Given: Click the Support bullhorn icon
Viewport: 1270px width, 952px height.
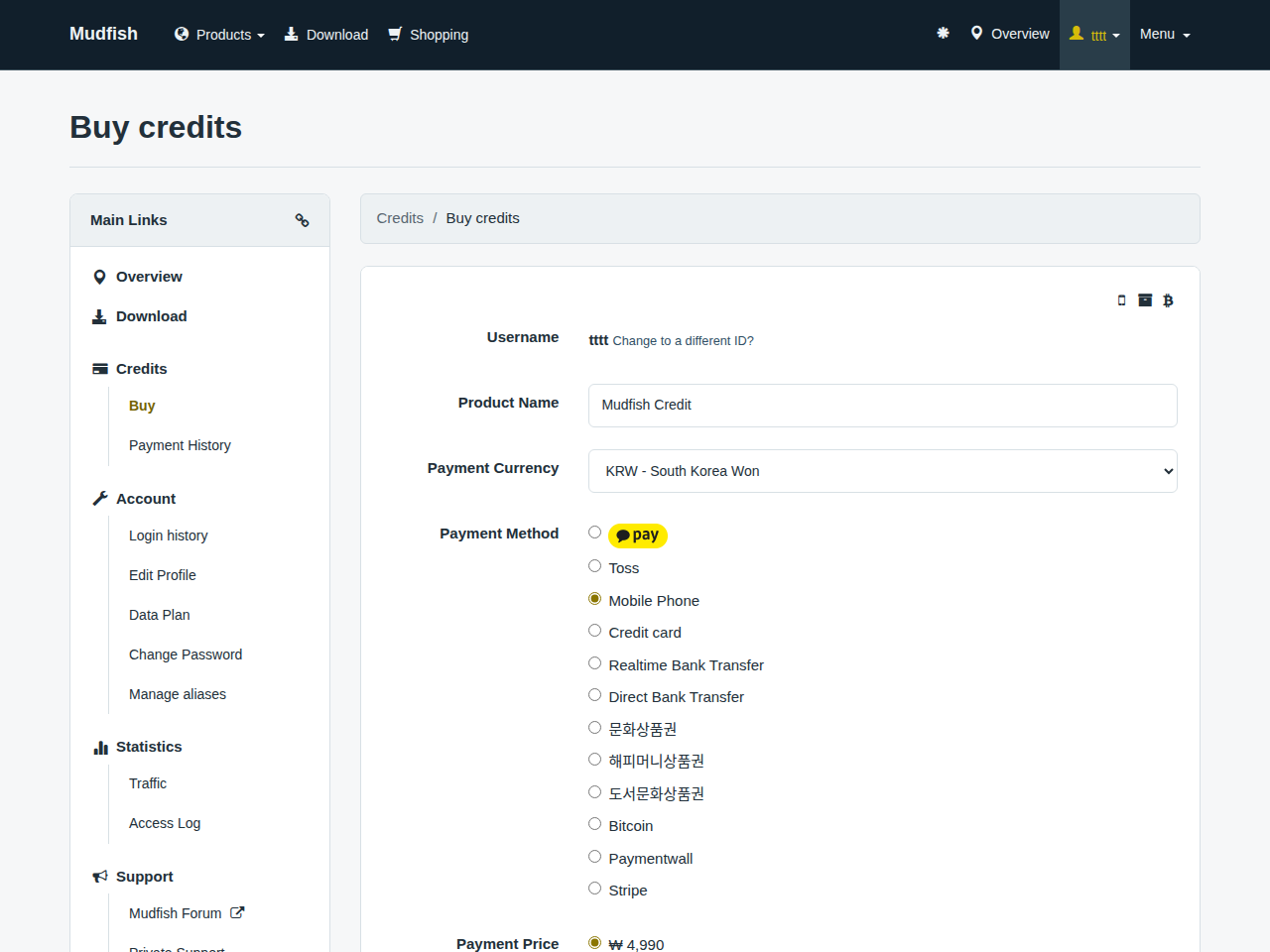Looking at the screenshot, I should tap(100, 877).
